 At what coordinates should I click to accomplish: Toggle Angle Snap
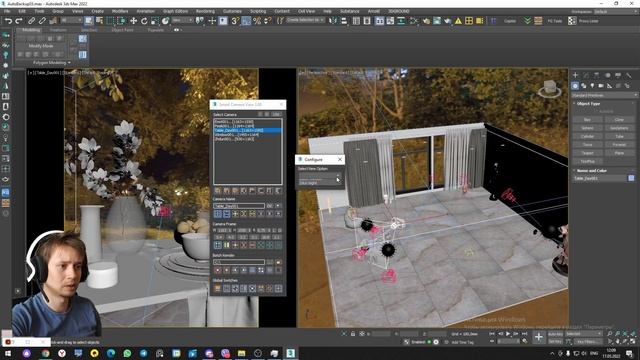(246, 21)
